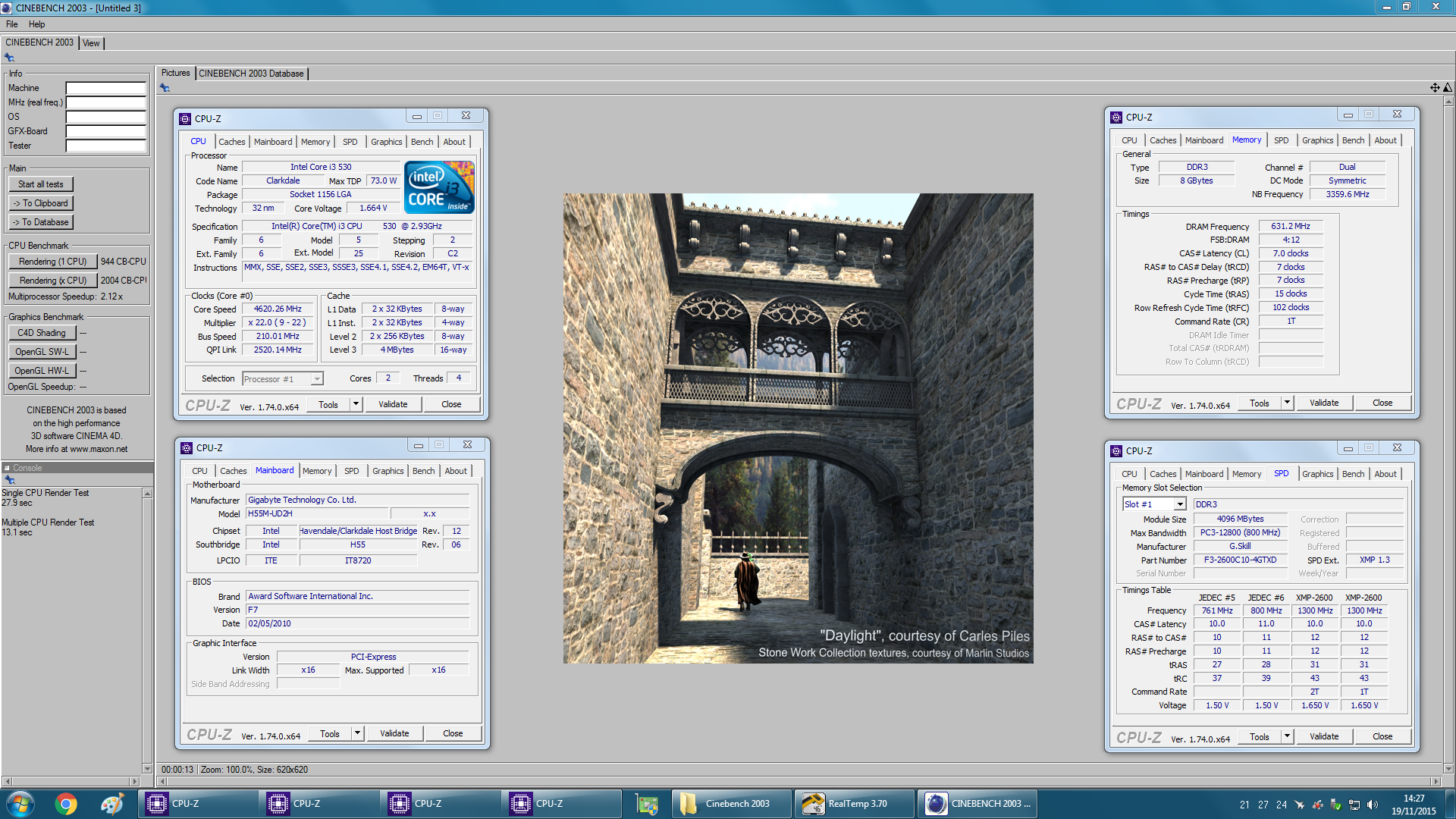Open the CINEBENCH 2003 Database tab

click(251, 74)
